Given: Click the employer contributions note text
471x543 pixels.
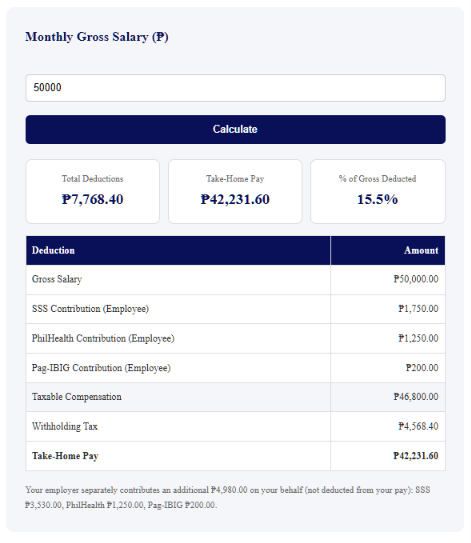Looking at the screenshot, I should (228, 498).
